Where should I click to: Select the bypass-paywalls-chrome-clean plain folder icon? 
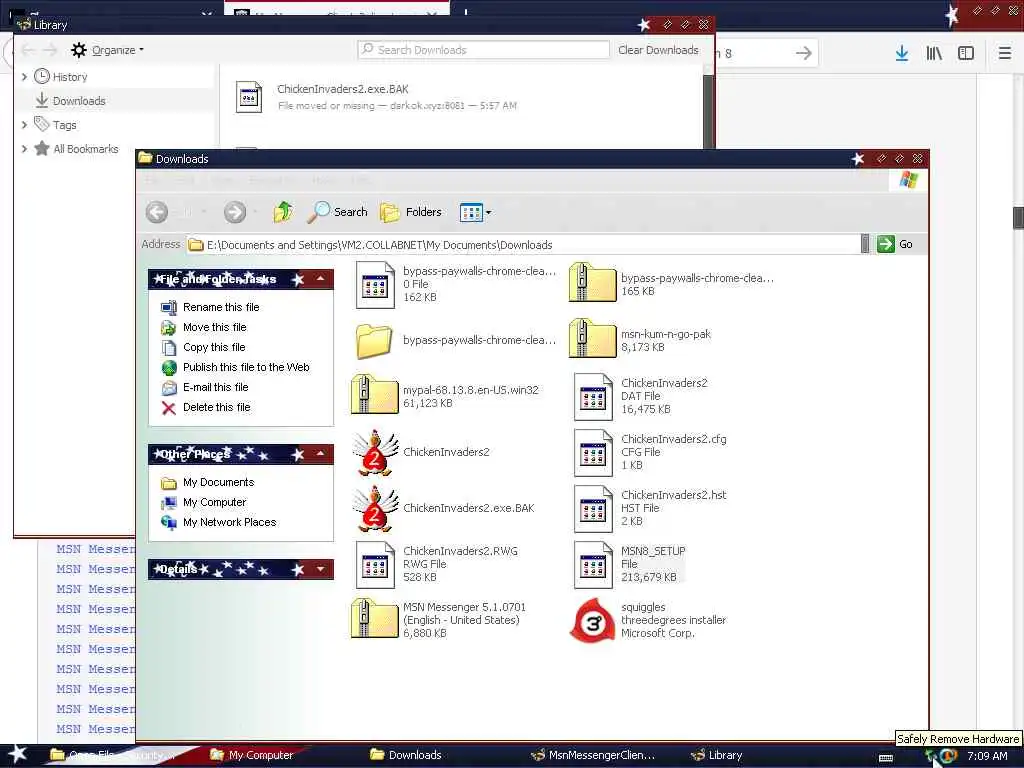click(374, 341)
